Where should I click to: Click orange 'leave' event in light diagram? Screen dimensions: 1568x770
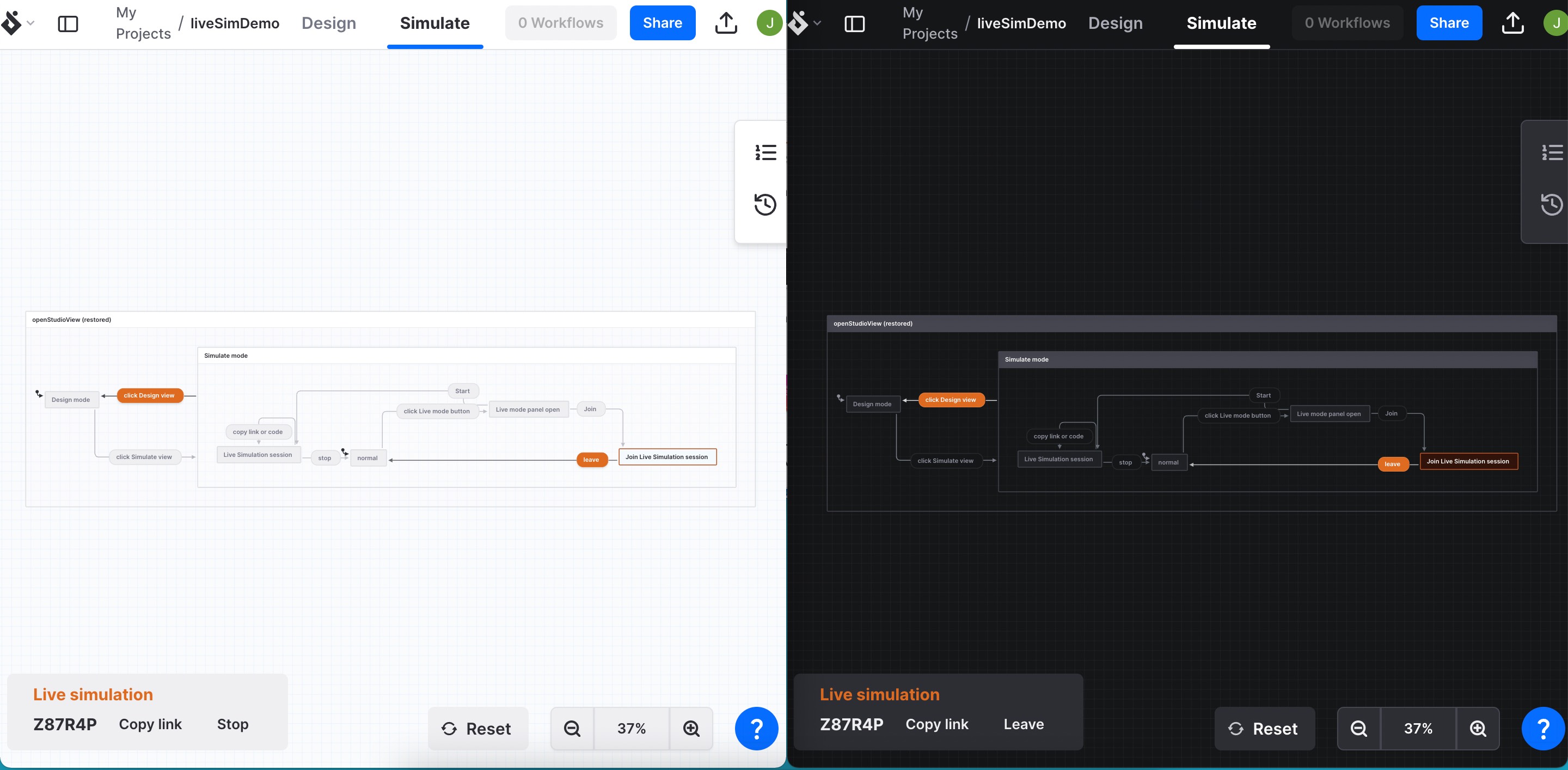click(591, 460)
